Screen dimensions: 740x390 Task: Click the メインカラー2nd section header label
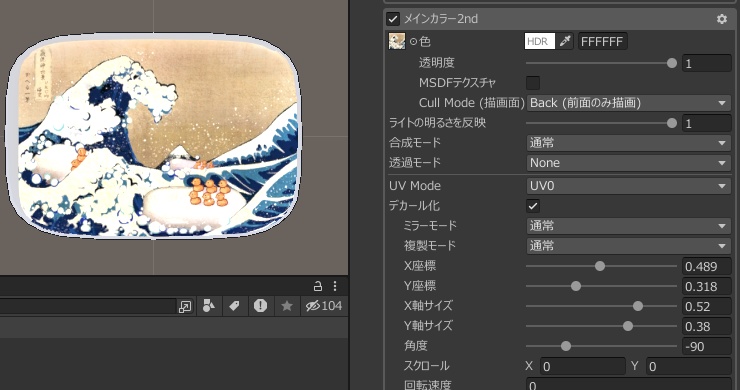[x=440, y=19]
